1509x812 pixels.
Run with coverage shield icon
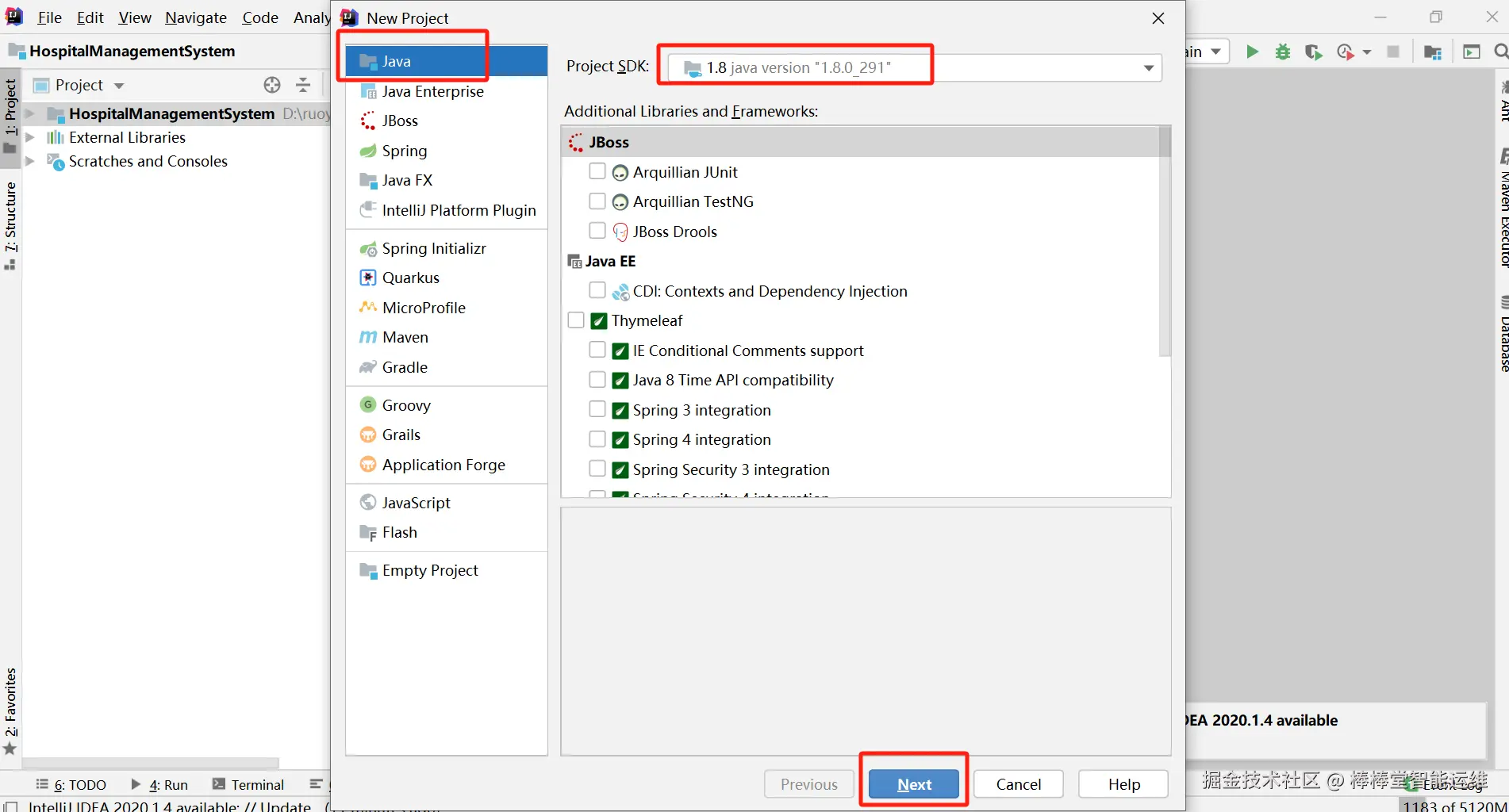tap(1314, 52)
